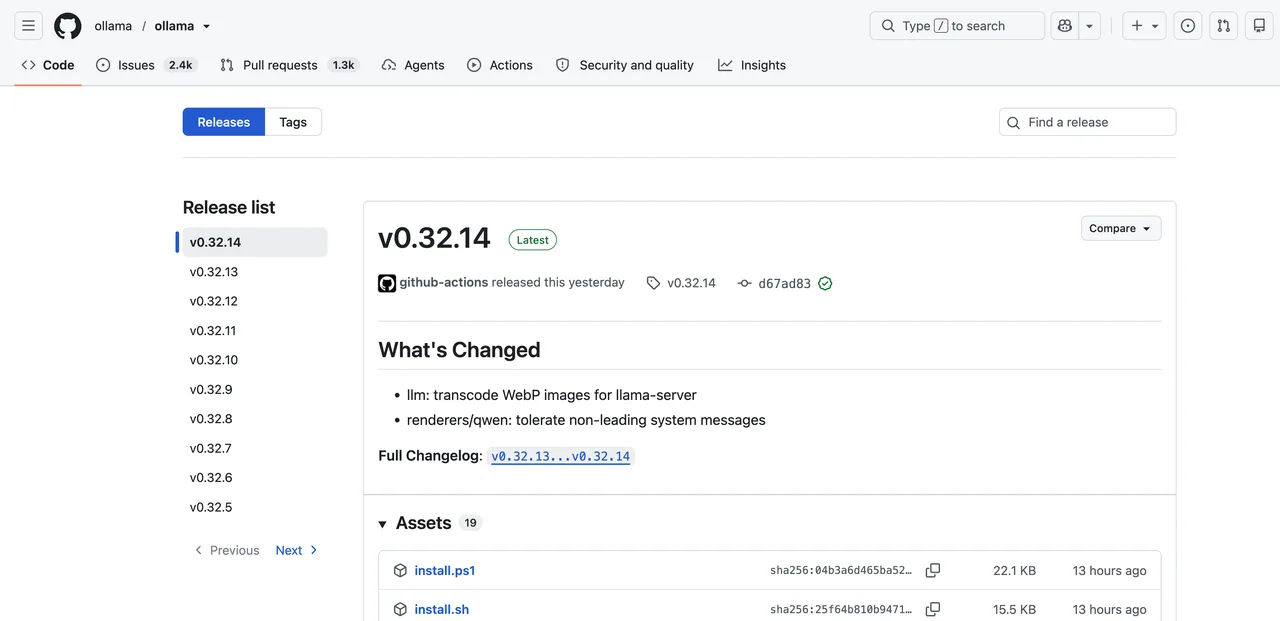Image resolution: width=1280 pixels, height=621 pixels.
Task: Select v0.32.14 in the release list
Action: pos(254,242)
